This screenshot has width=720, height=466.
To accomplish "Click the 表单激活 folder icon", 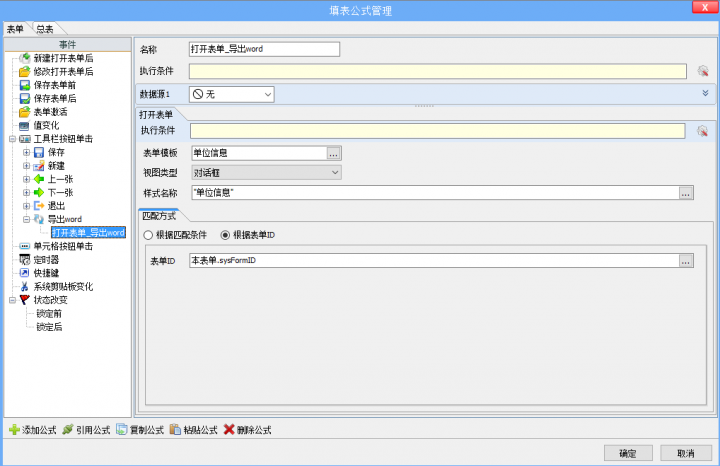I will (x=24, y=112).
